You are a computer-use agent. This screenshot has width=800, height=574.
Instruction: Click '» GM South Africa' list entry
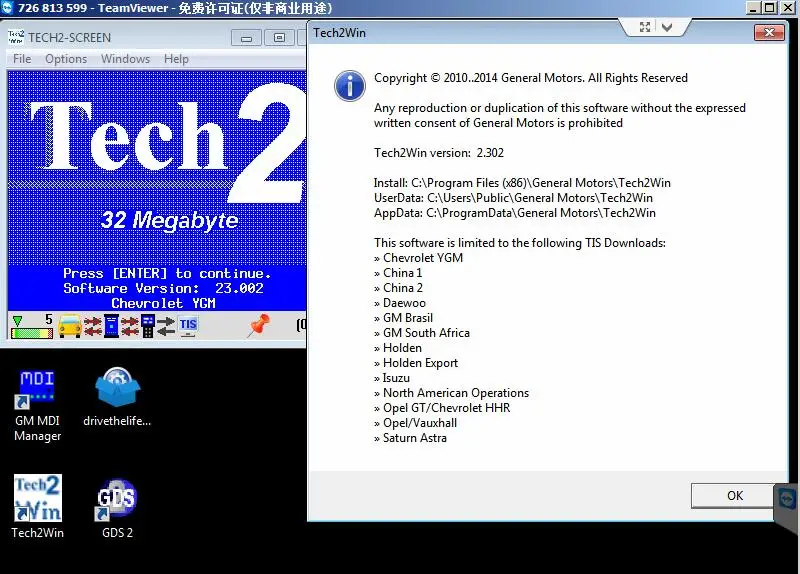[x=421, y=333]
